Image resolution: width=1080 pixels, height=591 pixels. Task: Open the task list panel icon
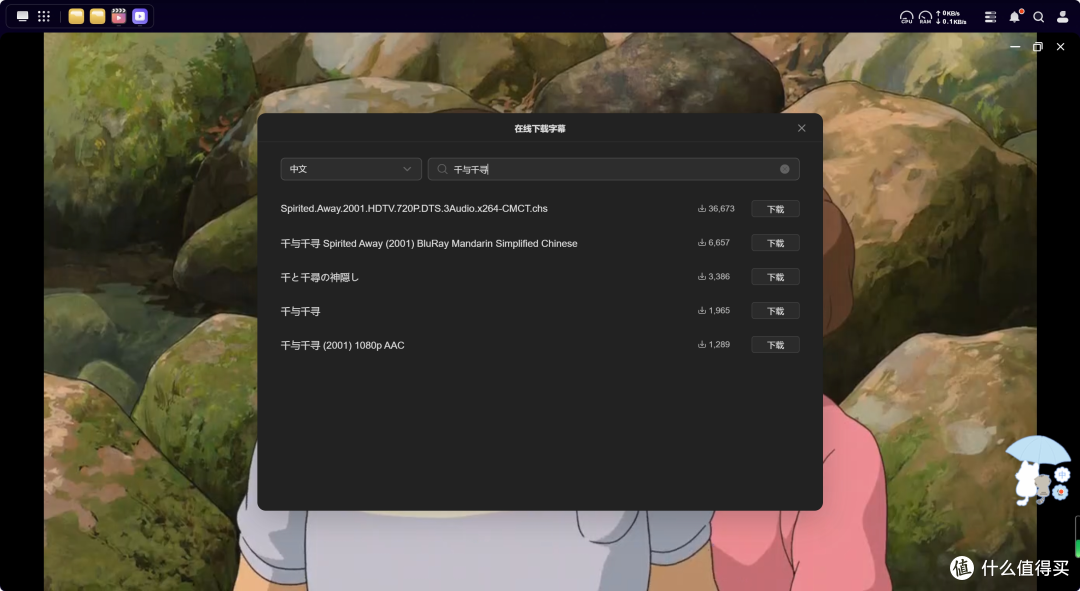(x=990, y=17)
